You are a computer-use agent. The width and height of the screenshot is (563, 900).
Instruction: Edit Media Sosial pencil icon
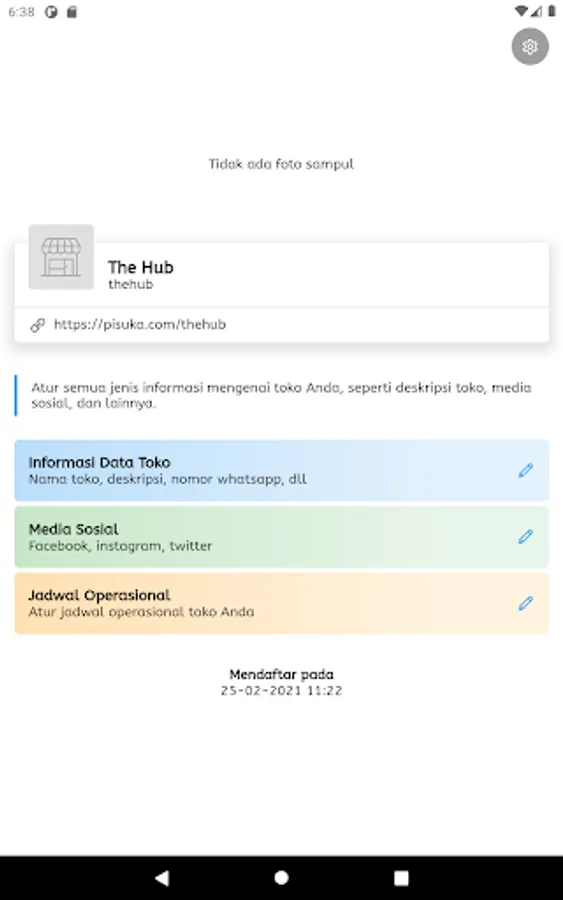(x=526, y=537)
